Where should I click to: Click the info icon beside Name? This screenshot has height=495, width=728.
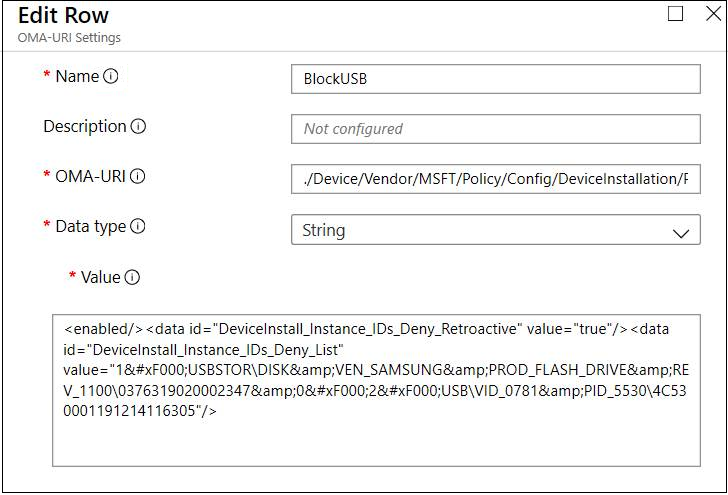click(111, 77)
